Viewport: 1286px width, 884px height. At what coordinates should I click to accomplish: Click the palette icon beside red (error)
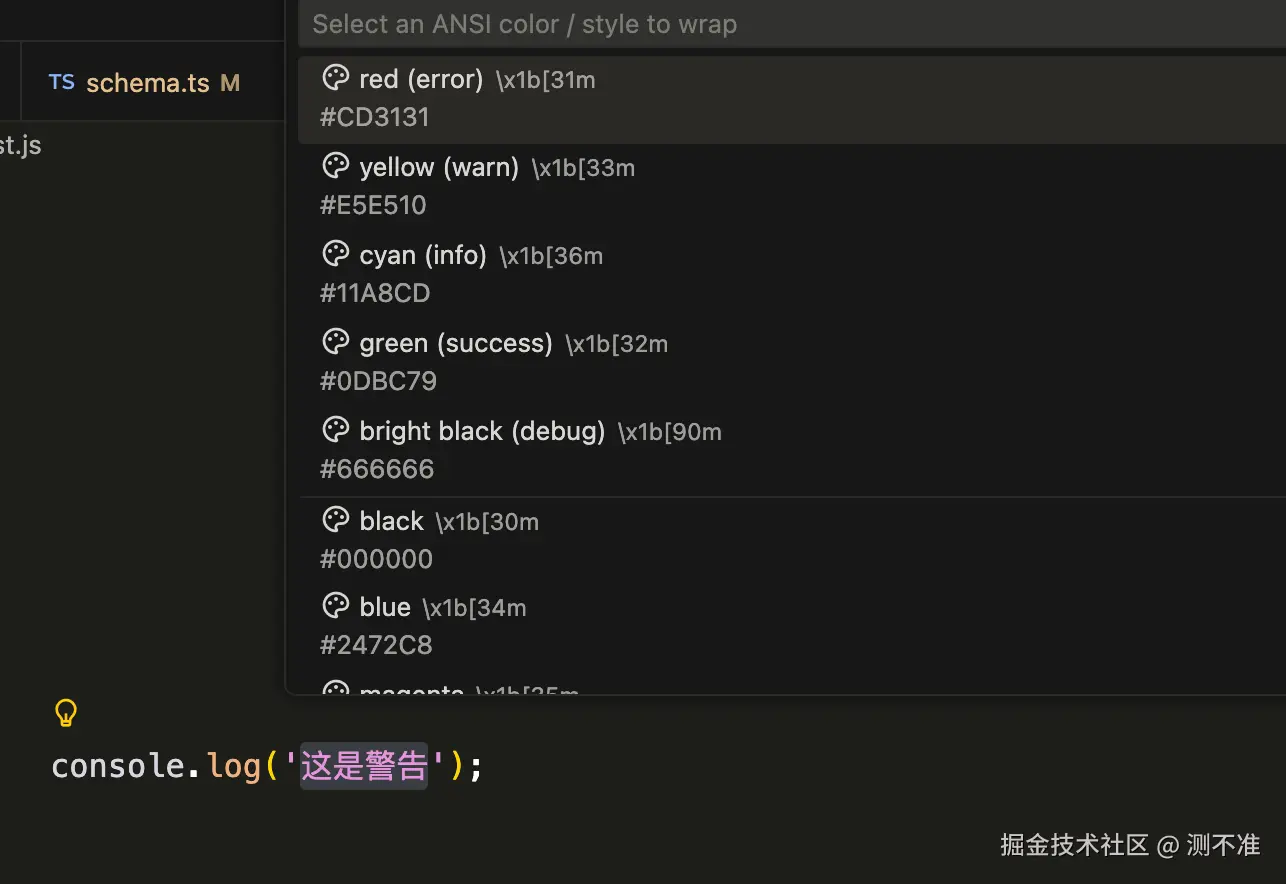336,78
